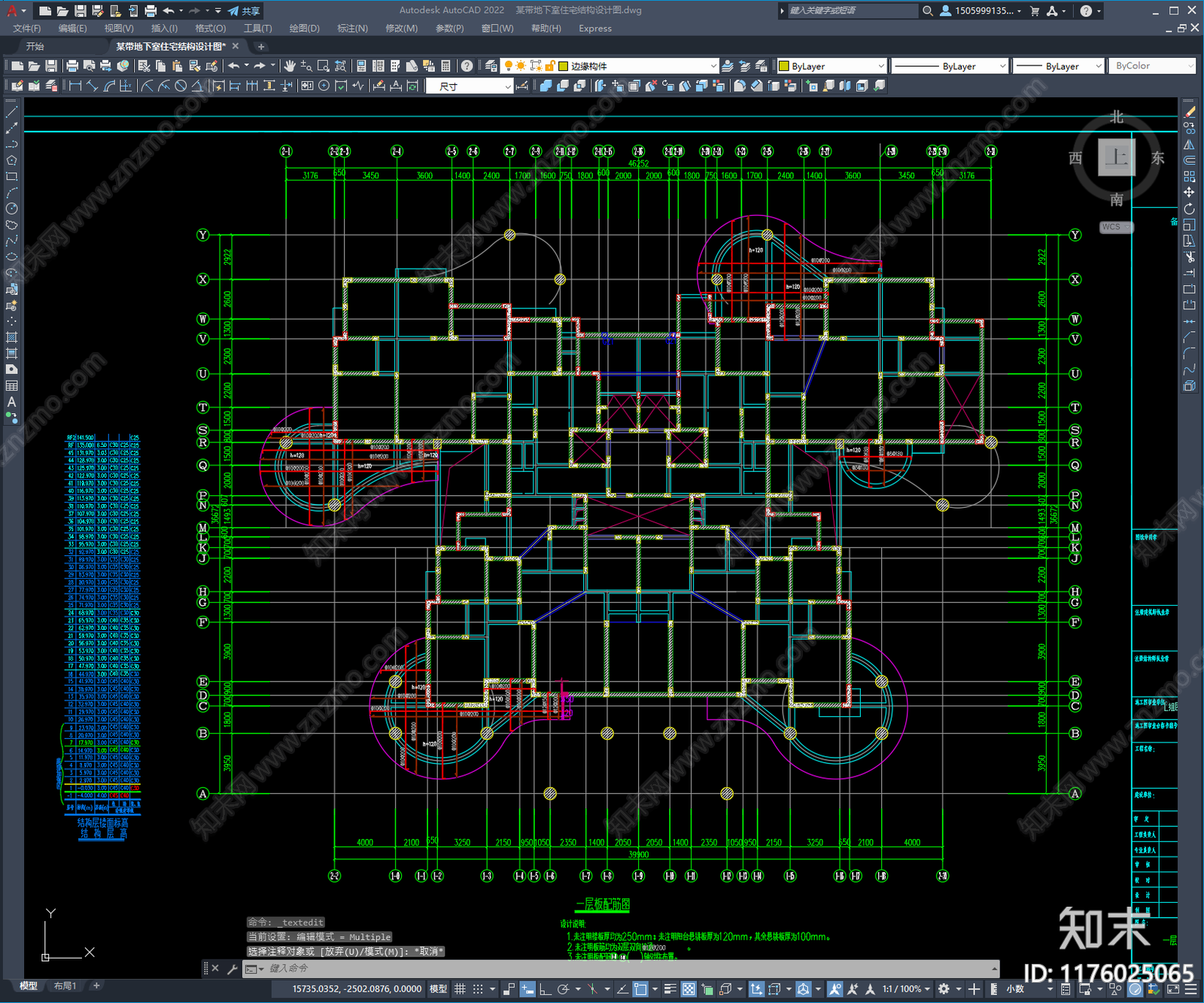1204x1003 pixels.
Task: Open the 标注(N) menu
Action: [x=352, y=29]
